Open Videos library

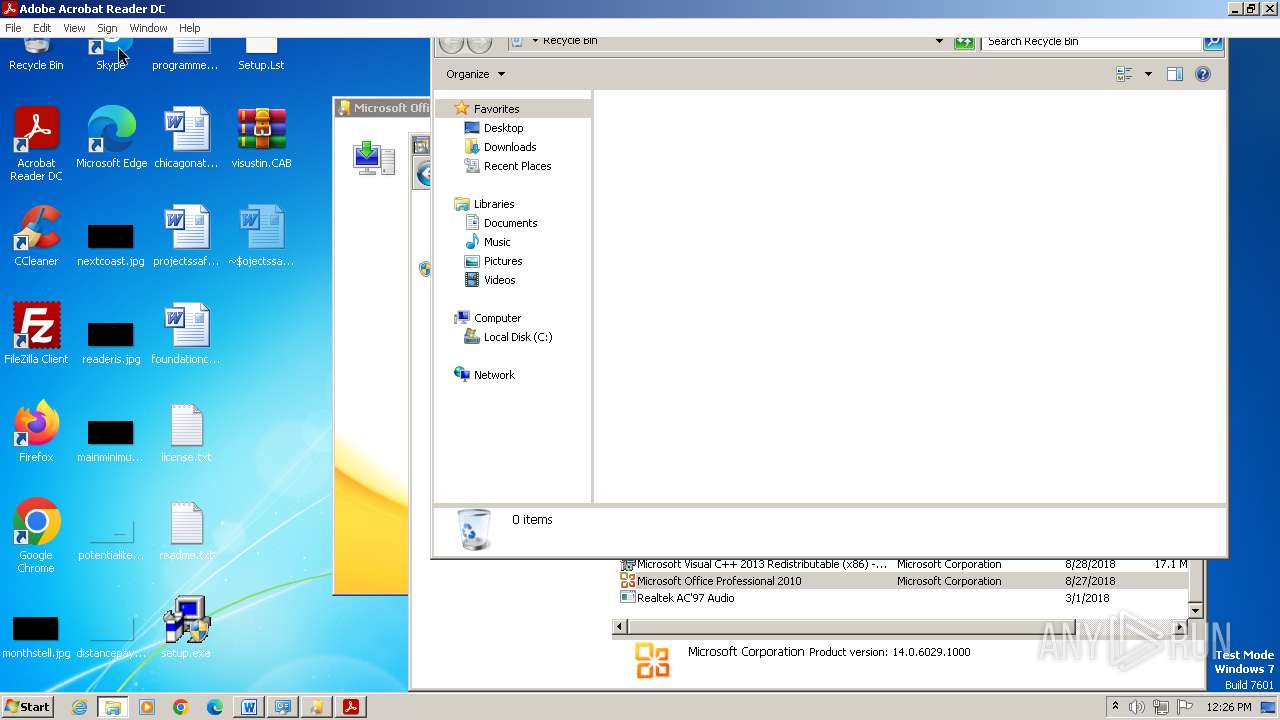499,280
